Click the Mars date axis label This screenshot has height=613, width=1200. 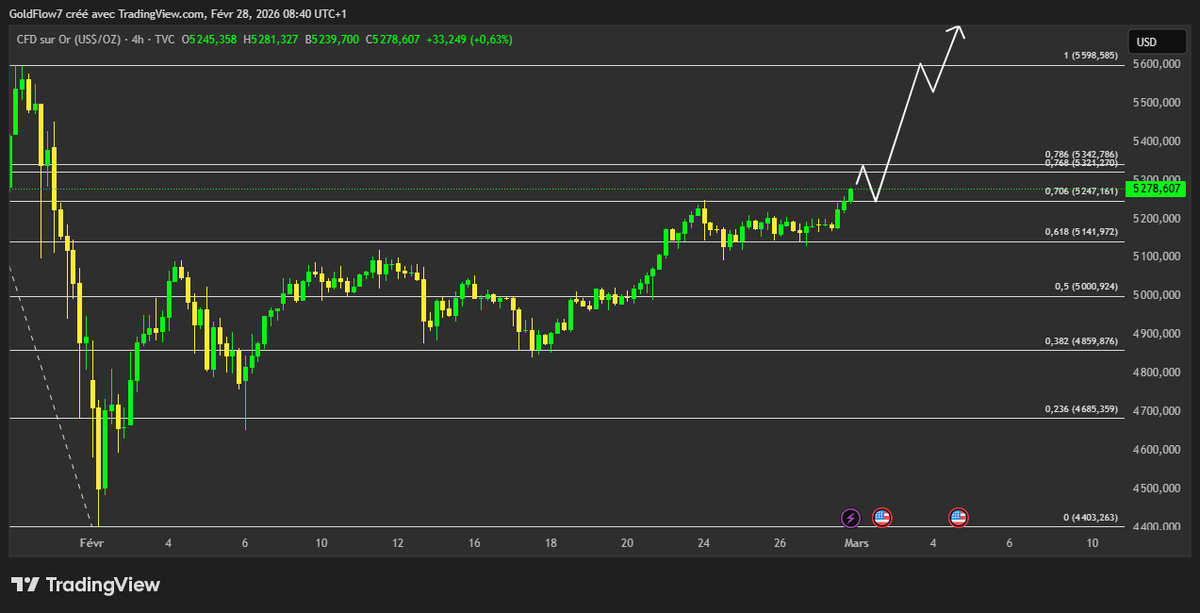click(856, 543)
